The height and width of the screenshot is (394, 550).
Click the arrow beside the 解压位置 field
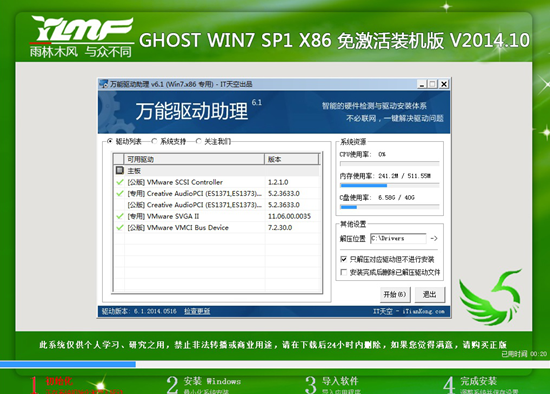point(434,238)
